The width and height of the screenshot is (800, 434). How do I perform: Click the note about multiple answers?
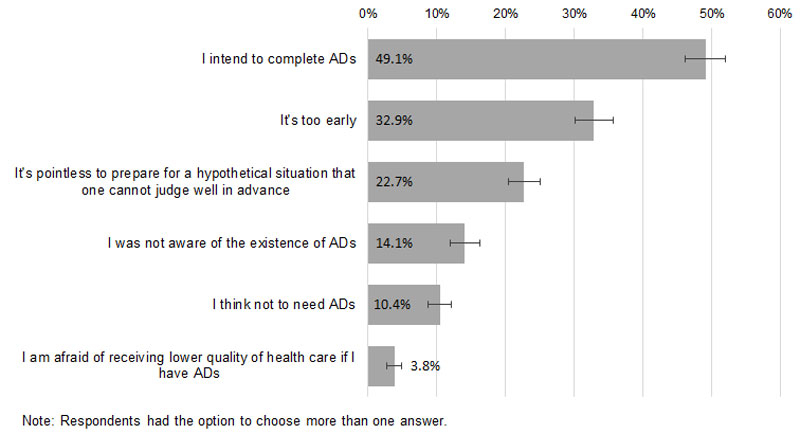234,420
